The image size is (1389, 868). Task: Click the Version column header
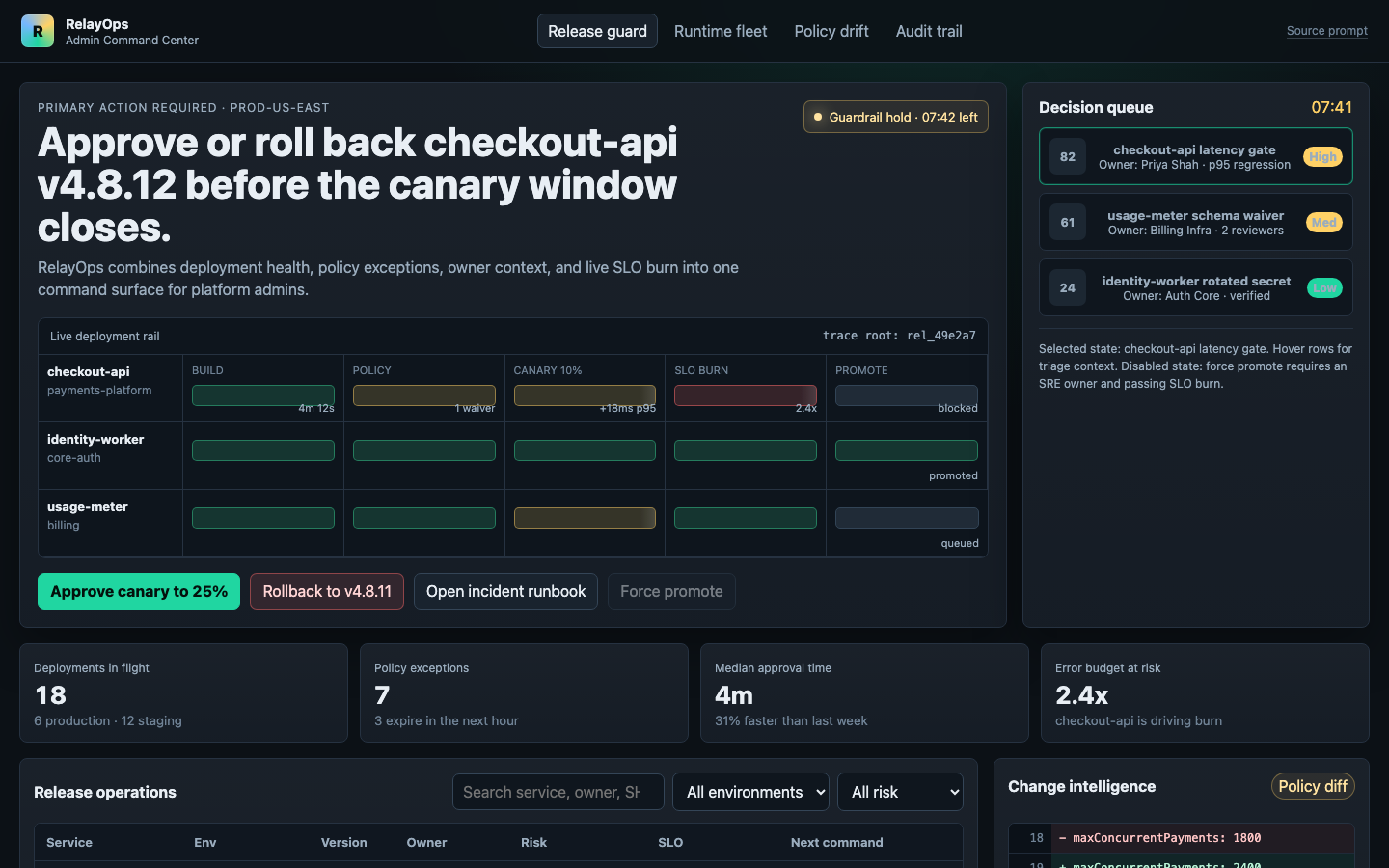point(343,842)
